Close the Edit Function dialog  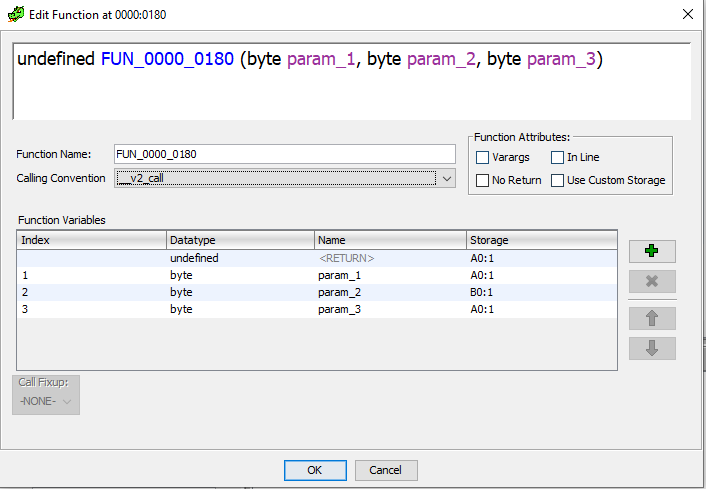tap(688, 14)
